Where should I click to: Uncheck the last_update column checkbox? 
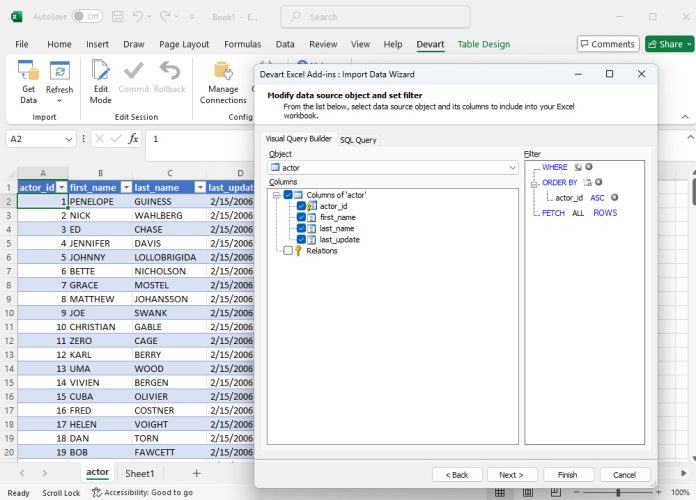[x=301, y=240]
